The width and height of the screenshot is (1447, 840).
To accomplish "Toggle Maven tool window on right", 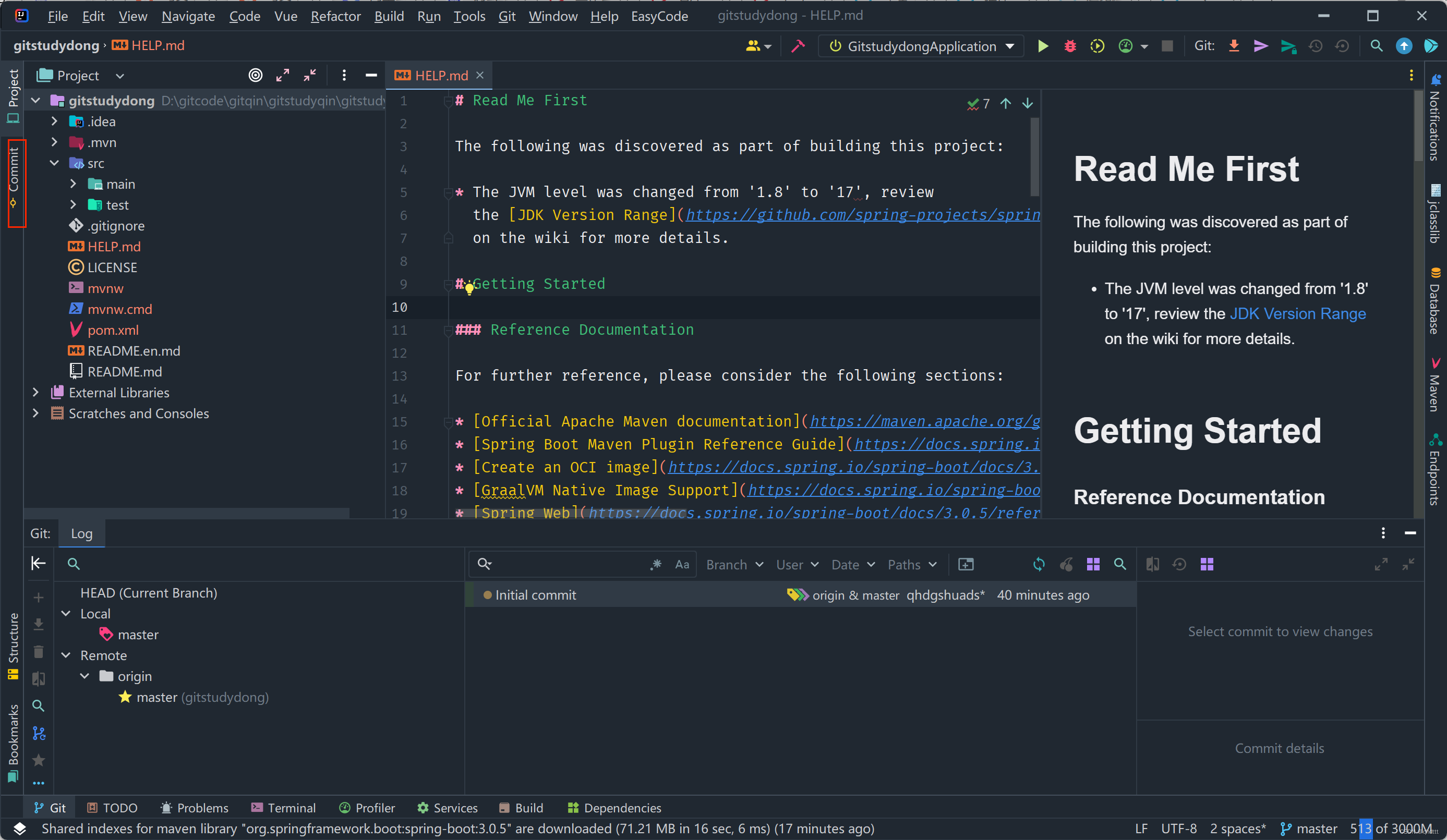I will coord(1434,385).
